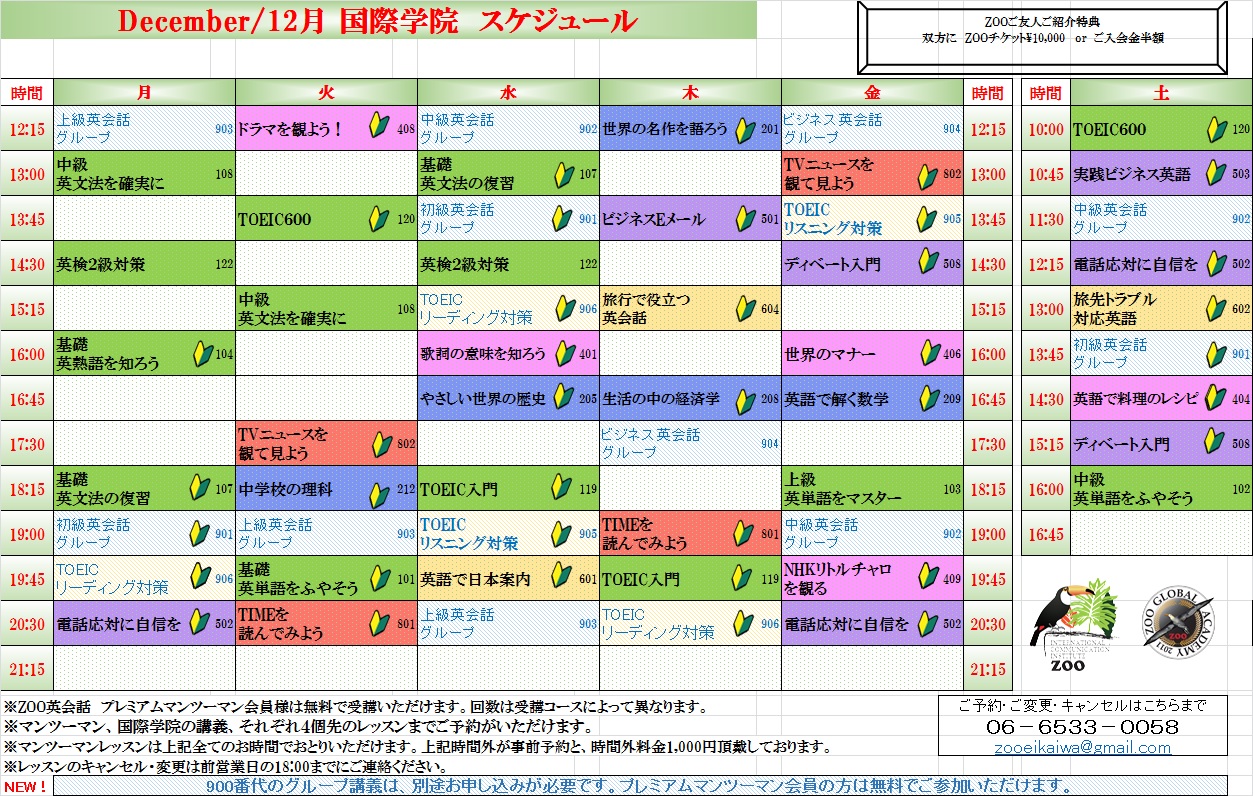The image size is (1253, 796).
Task: Click the beginner mark beside ドラマを観よう！
Action: [380, 127]
